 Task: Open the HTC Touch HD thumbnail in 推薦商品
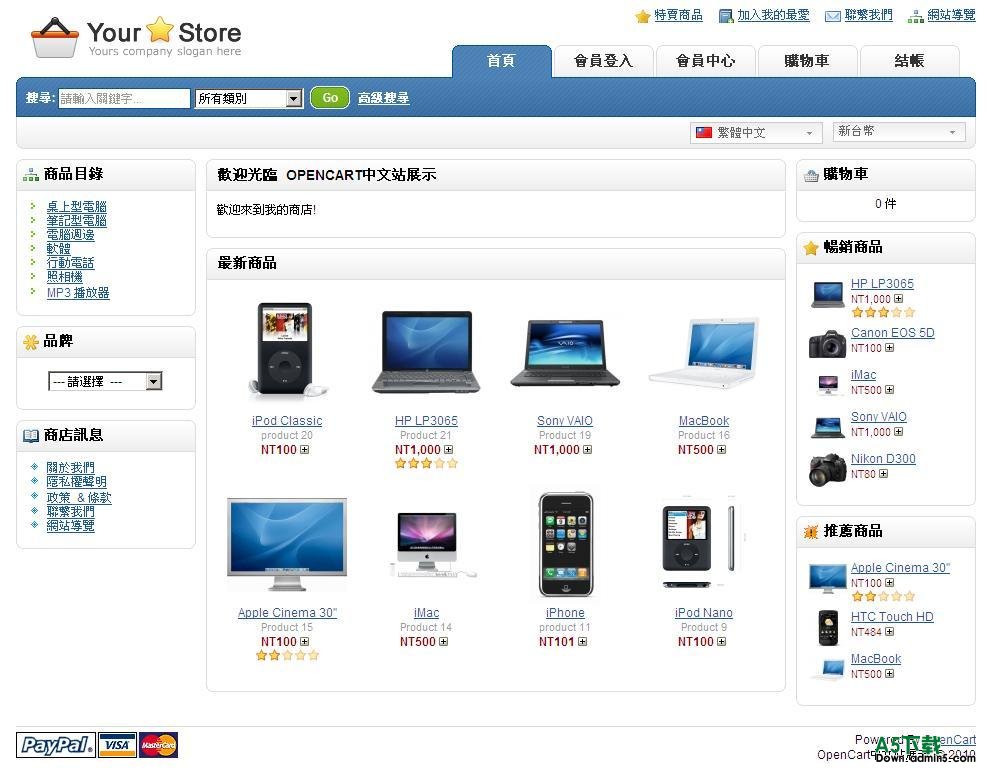827,628
